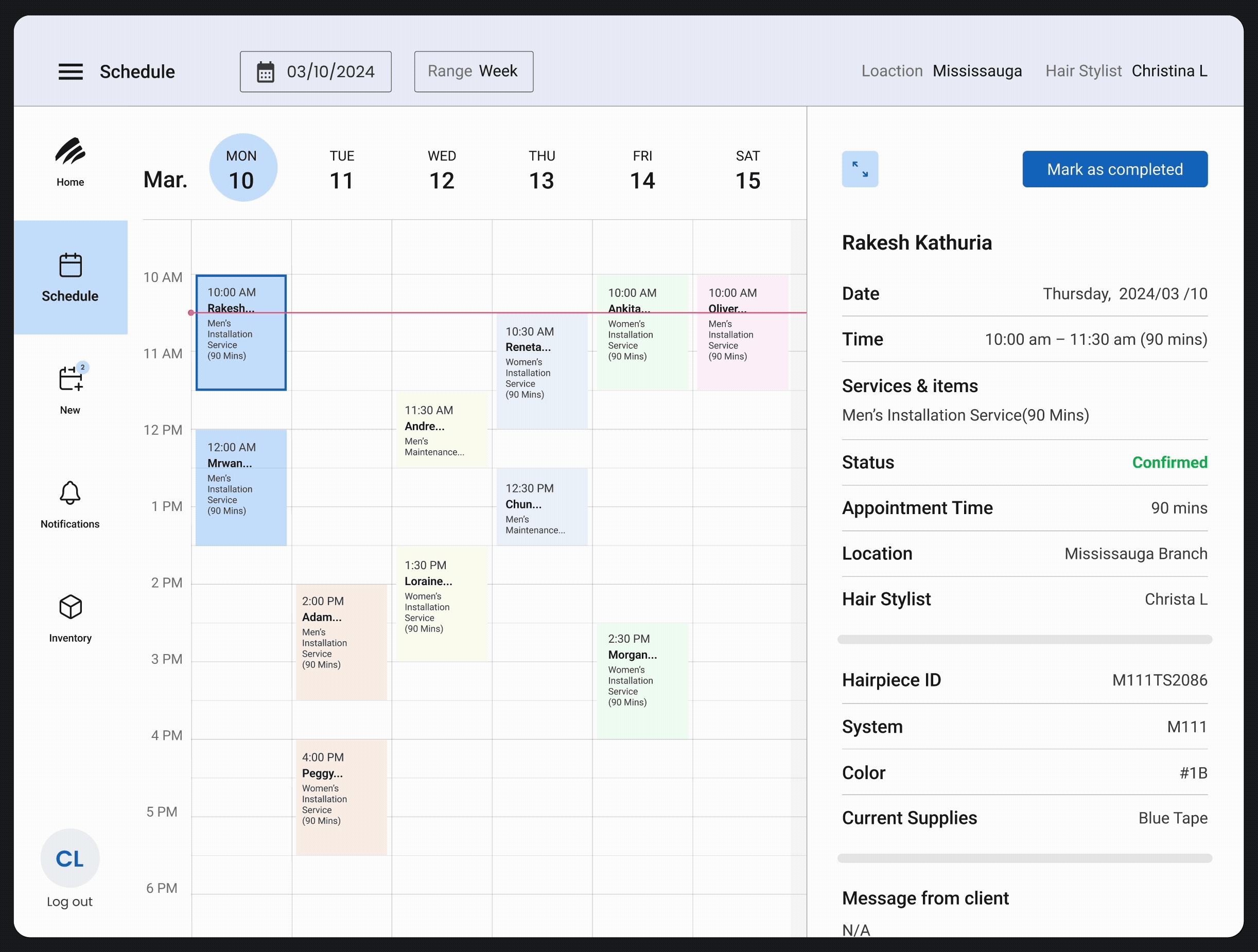Change Hair Stylist Christina L selector

[1169, 71]
